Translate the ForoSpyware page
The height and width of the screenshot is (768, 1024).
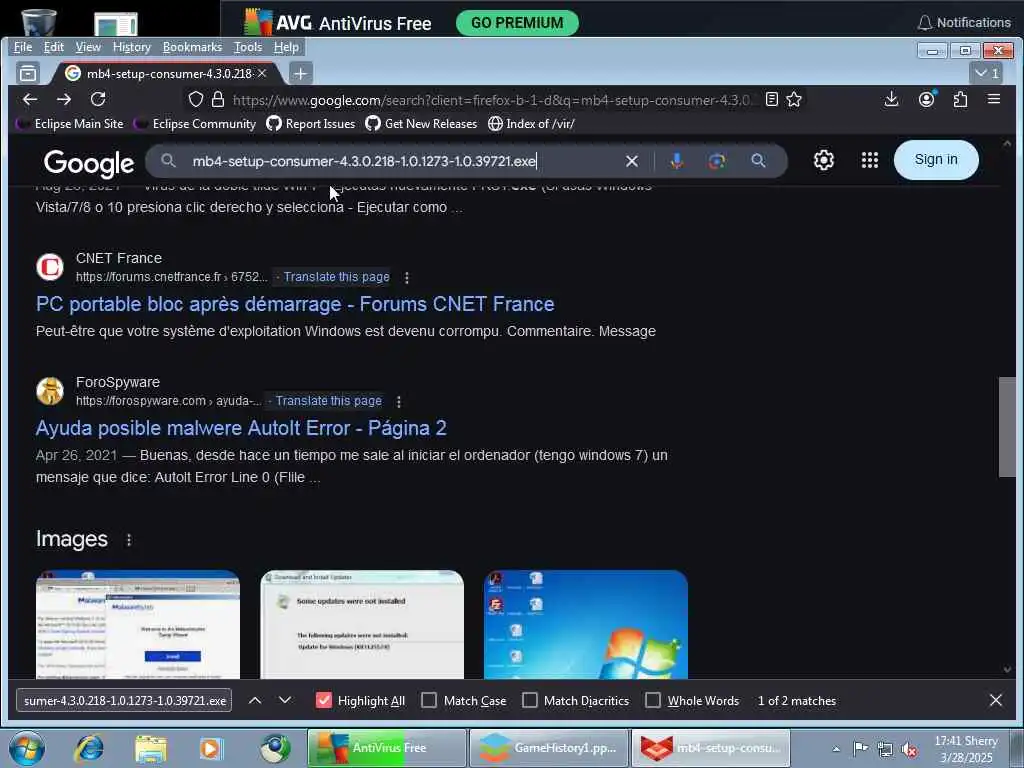328,401
